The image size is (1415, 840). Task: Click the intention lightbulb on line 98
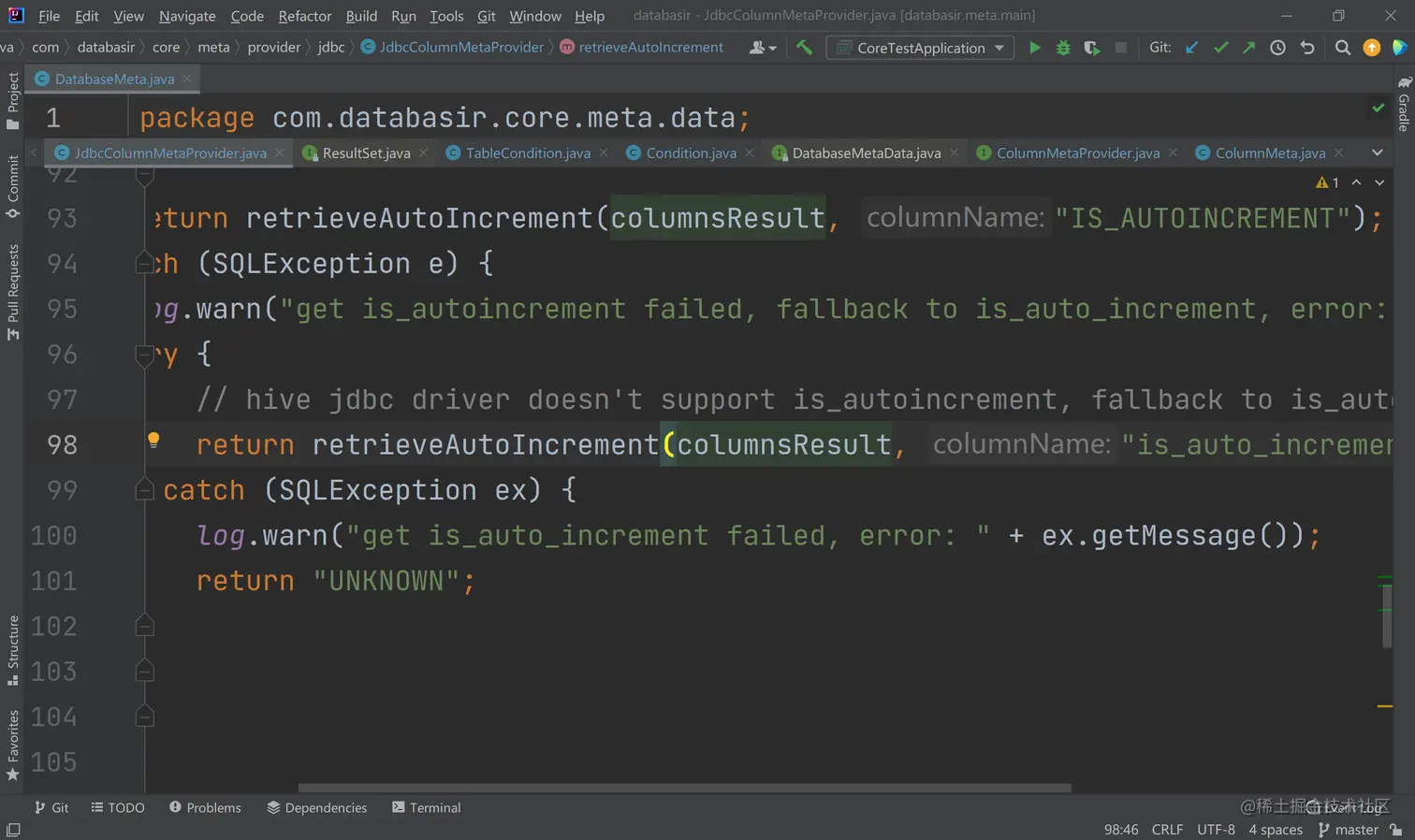(x=153, y=440)
